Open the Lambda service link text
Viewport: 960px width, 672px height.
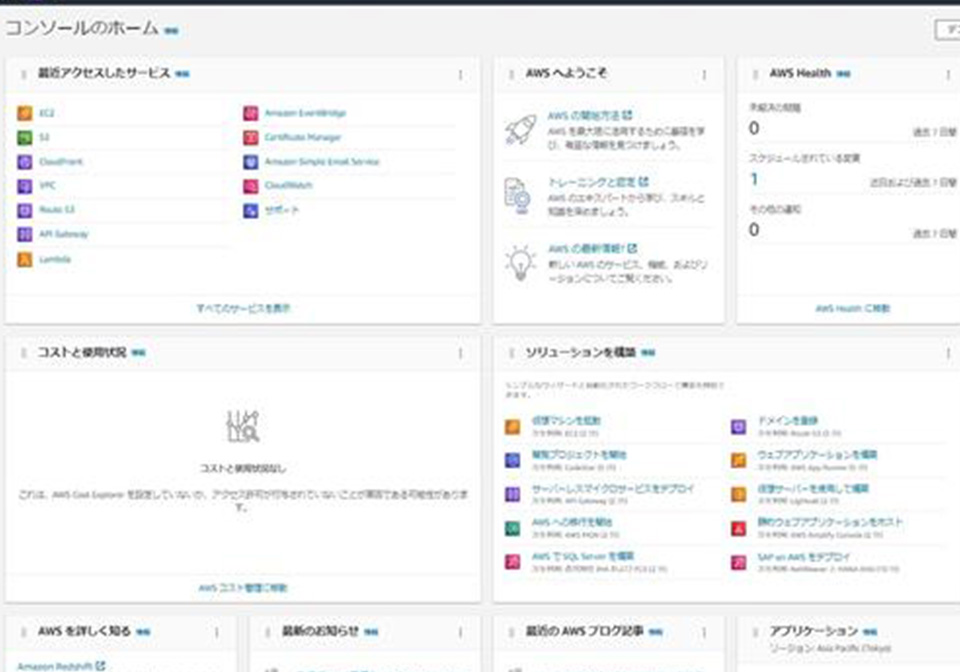tap(55, 259)
